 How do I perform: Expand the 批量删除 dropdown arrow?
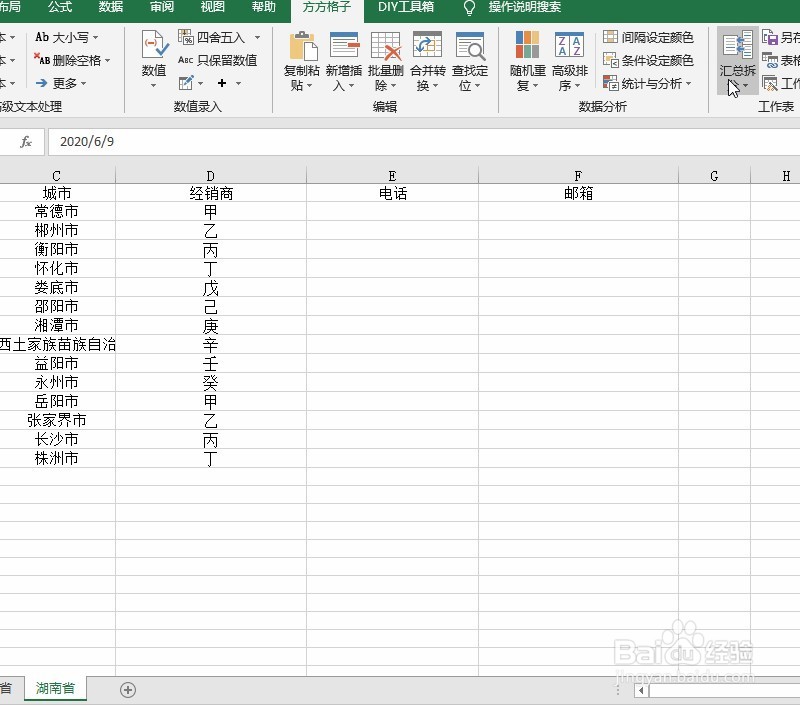393,86
